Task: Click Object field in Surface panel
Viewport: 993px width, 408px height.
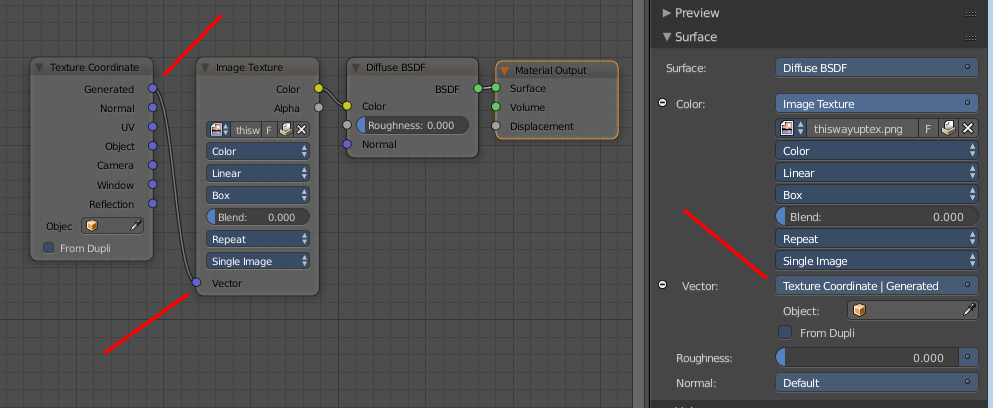Action: pyautogui.click(x=913, y=310)
